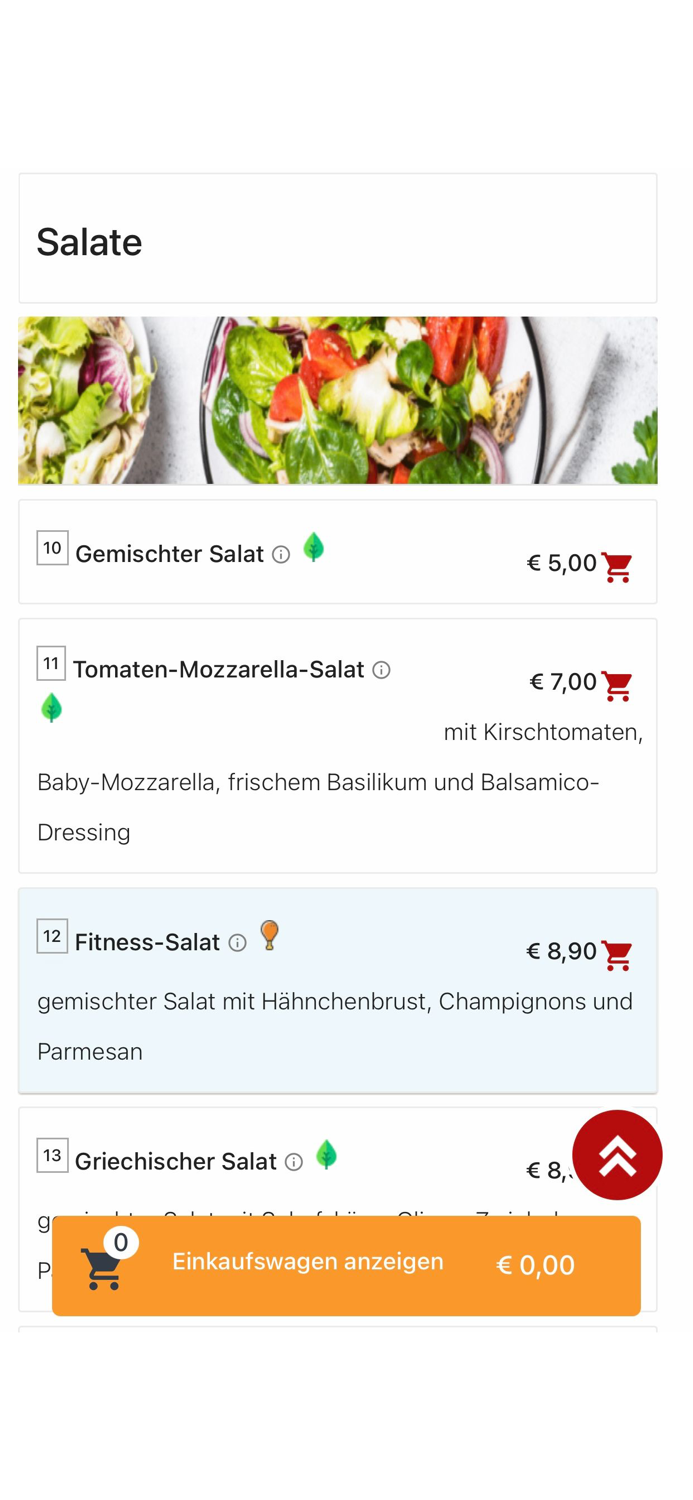Click the salad banner image

click(x=337, y=400)
